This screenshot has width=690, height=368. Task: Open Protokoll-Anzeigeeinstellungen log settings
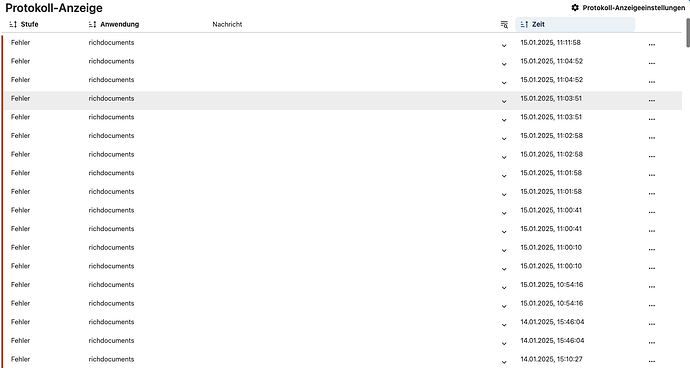(628, 8)
